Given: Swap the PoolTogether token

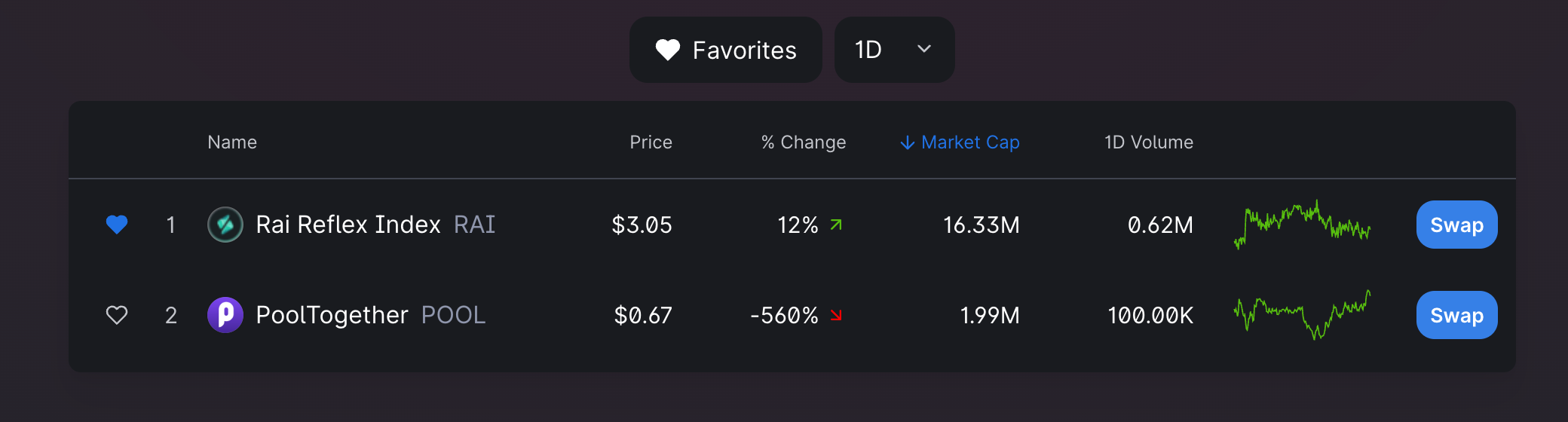Looking at the screenshot, I should click(x=1456, y=315).
